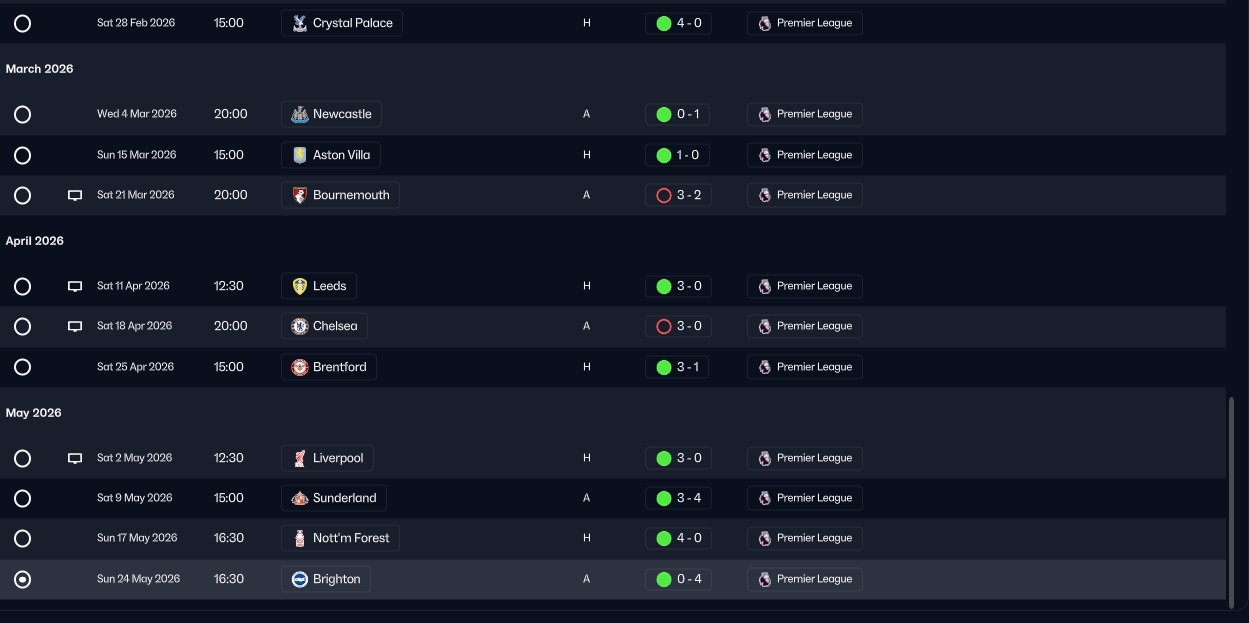Open the 0 - 4 Brighton match result

point(678,579)
